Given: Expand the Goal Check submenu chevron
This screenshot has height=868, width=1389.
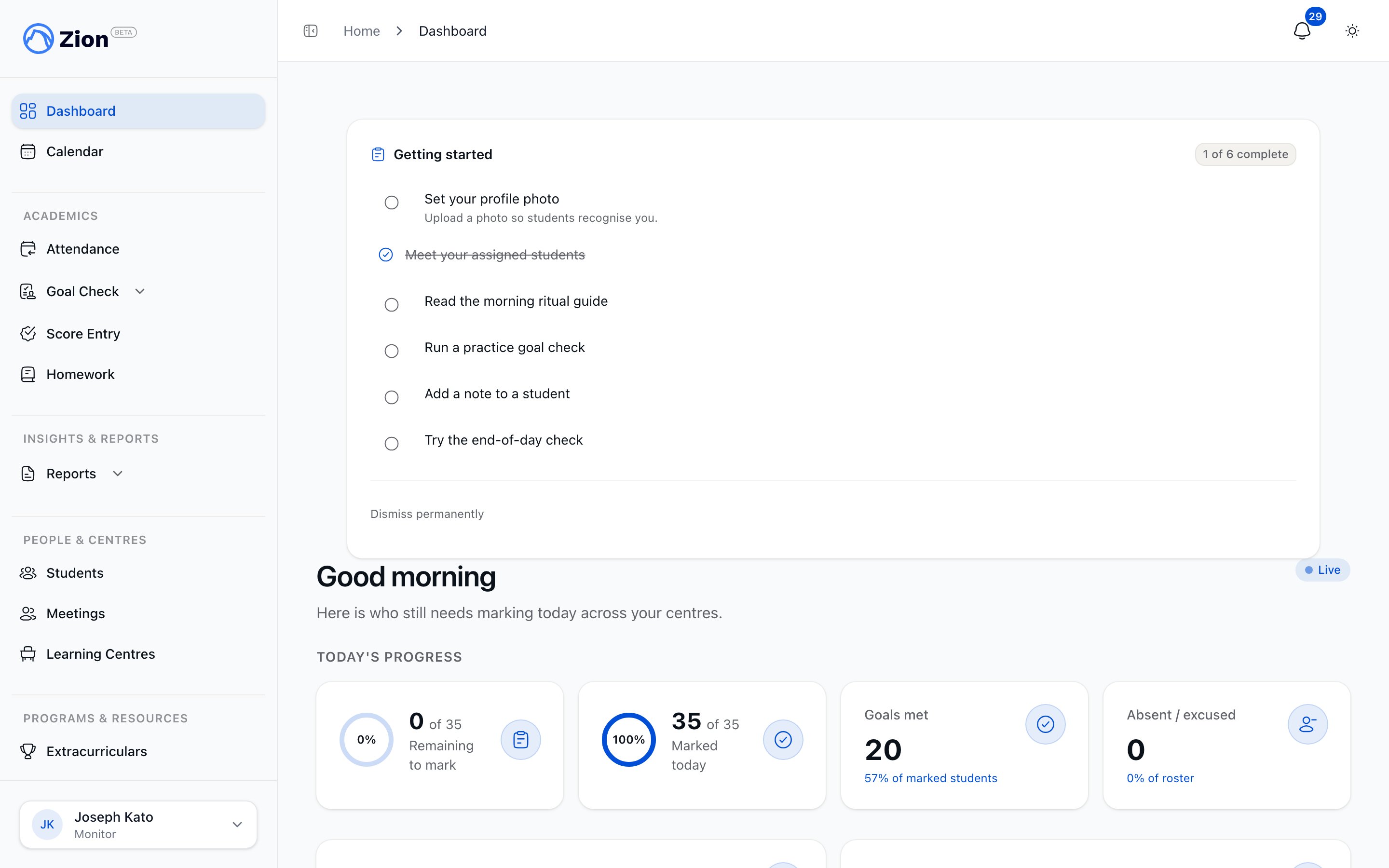Looking at the screenshot, I should pyautogui.click(x=139, y=292).
